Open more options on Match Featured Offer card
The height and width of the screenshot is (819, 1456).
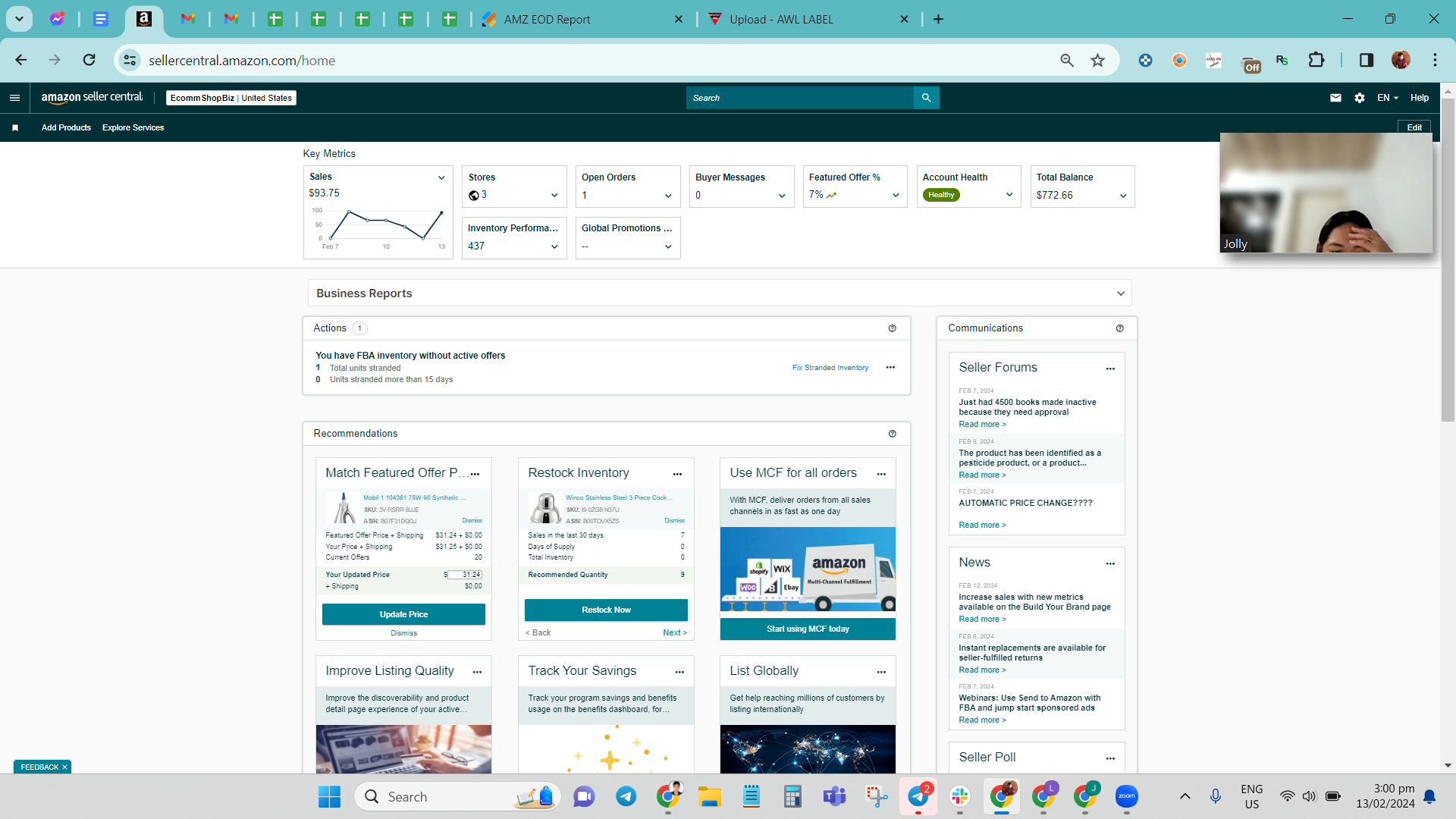pos(475,474)
